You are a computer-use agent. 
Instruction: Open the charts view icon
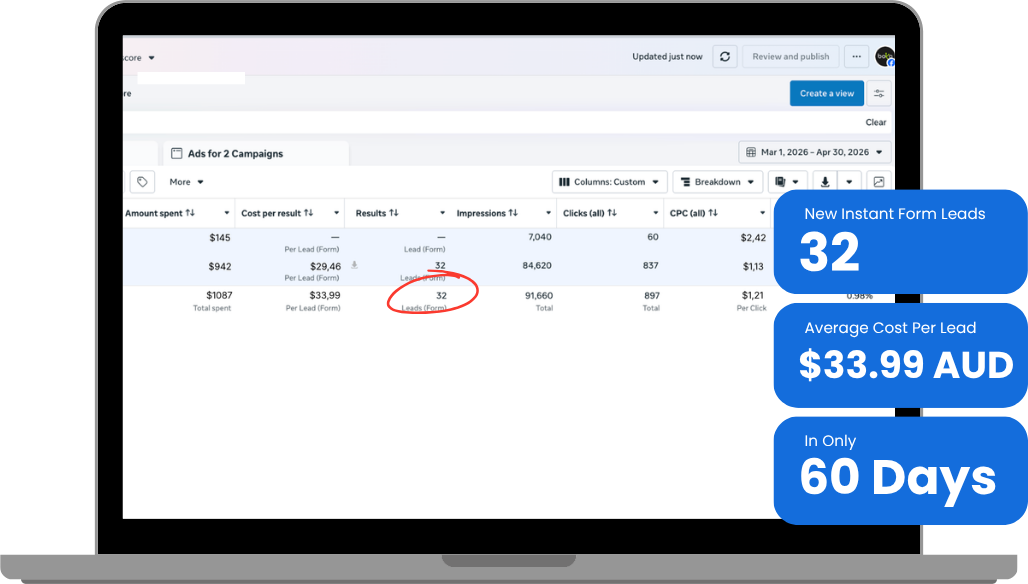pyautogui.click(x=879, y=182)
